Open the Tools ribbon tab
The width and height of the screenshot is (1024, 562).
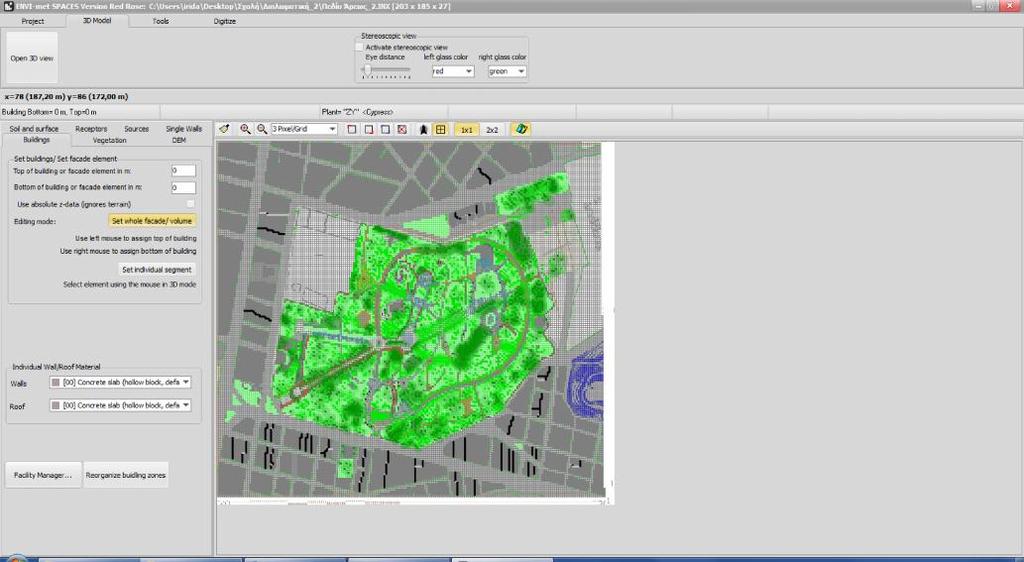[161, 21]
